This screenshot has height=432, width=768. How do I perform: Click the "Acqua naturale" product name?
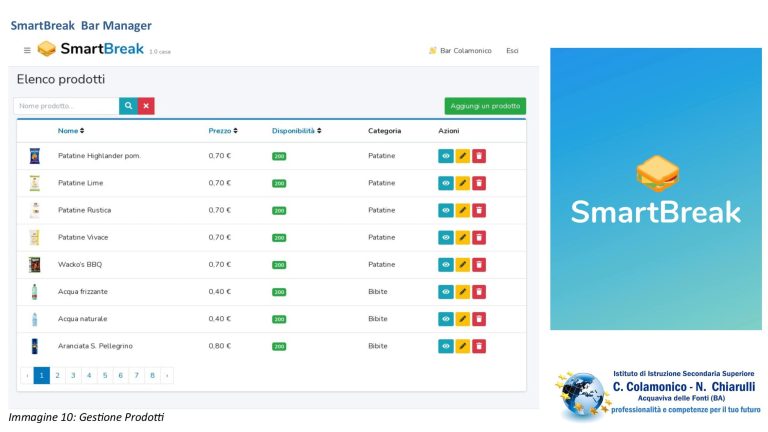[82, 319]
